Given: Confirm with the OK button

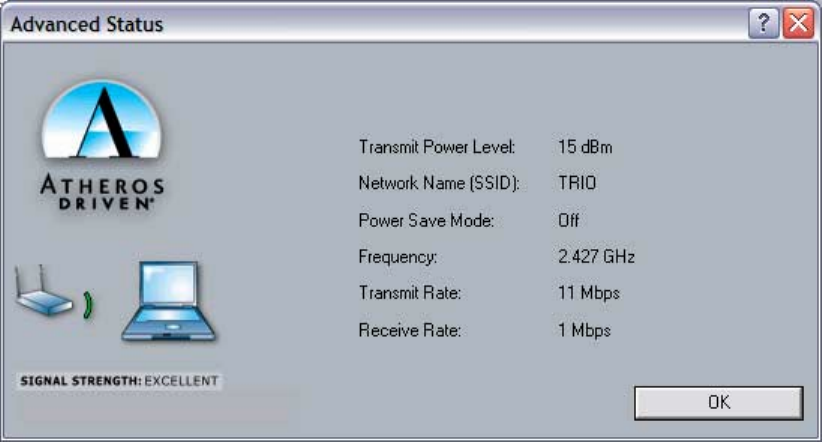Looking at the screenshot, I should [718, 403].
